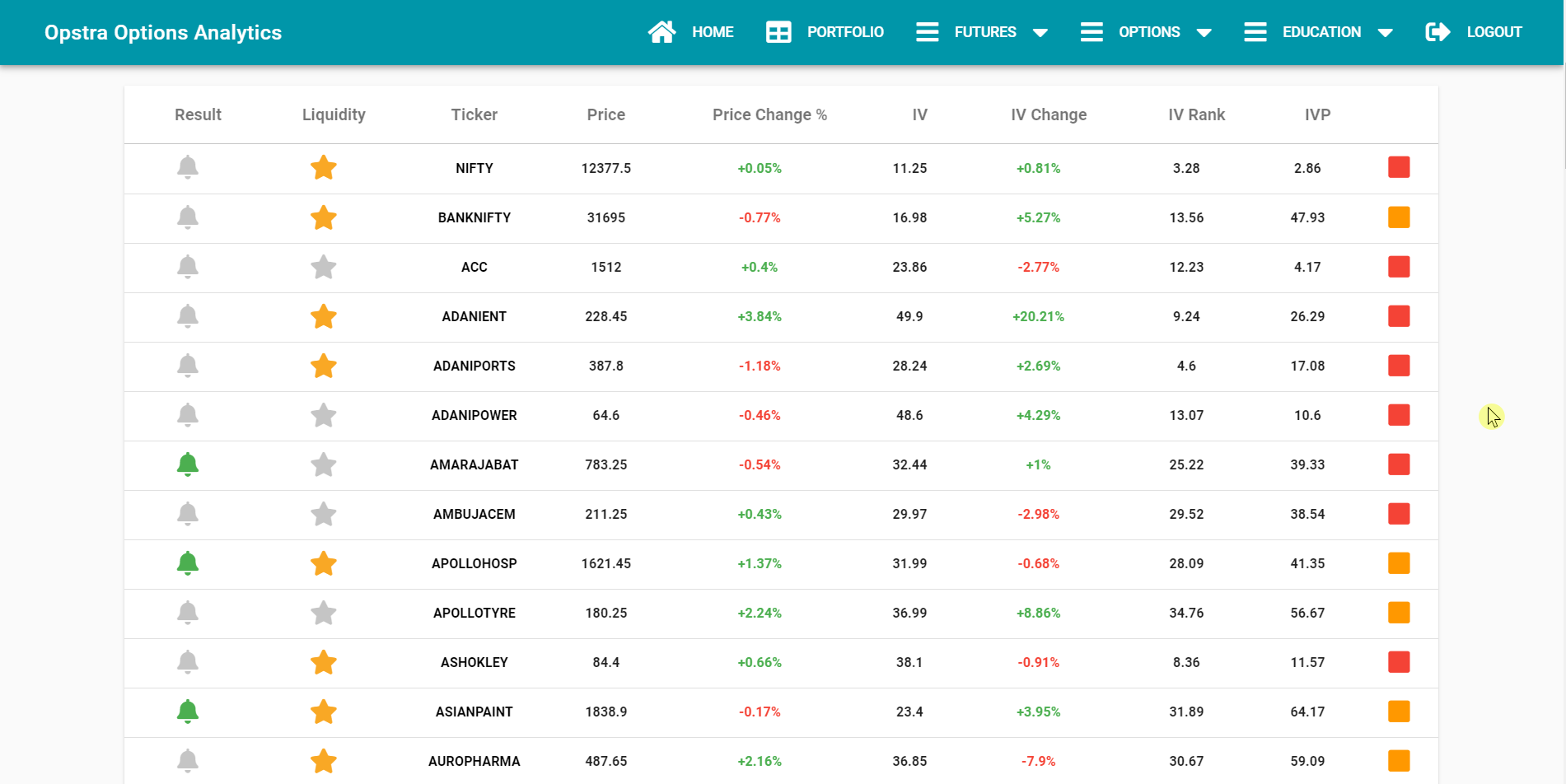Click the Logout exit icon
The width and height of the screenshot is (1566, 784).
point(1438,32)
